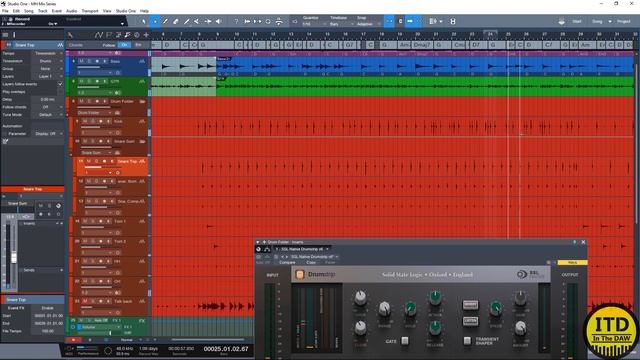Click the SSL logo in Drumstrip
Screen dimensions: 640x360
click(530, 274)
